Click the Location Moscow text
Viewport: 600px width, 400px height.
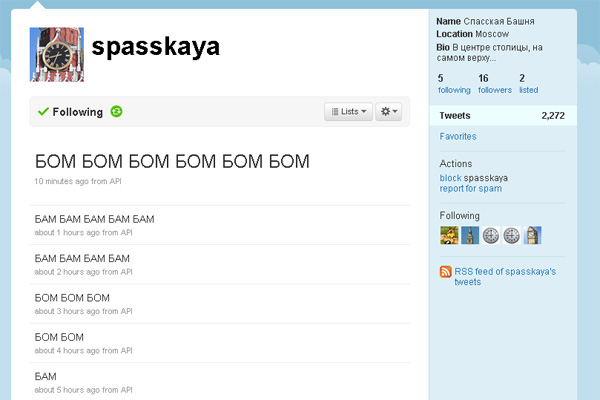[x=473, y=34]
